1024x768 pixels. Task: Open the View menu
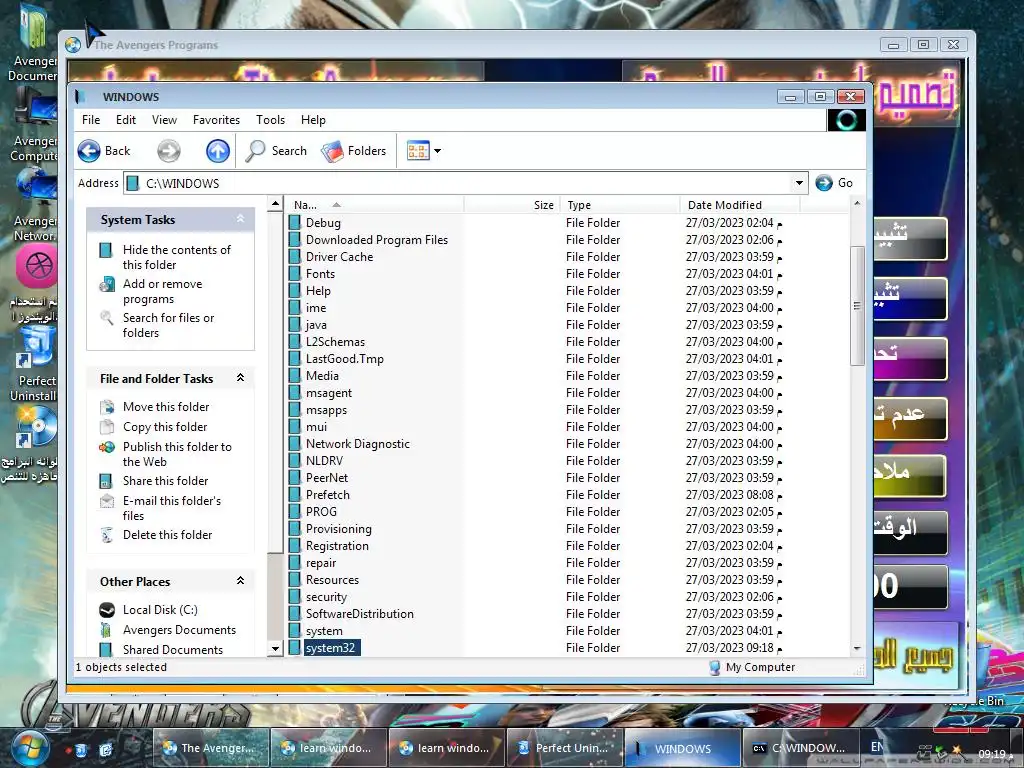(x=165, y=120)
